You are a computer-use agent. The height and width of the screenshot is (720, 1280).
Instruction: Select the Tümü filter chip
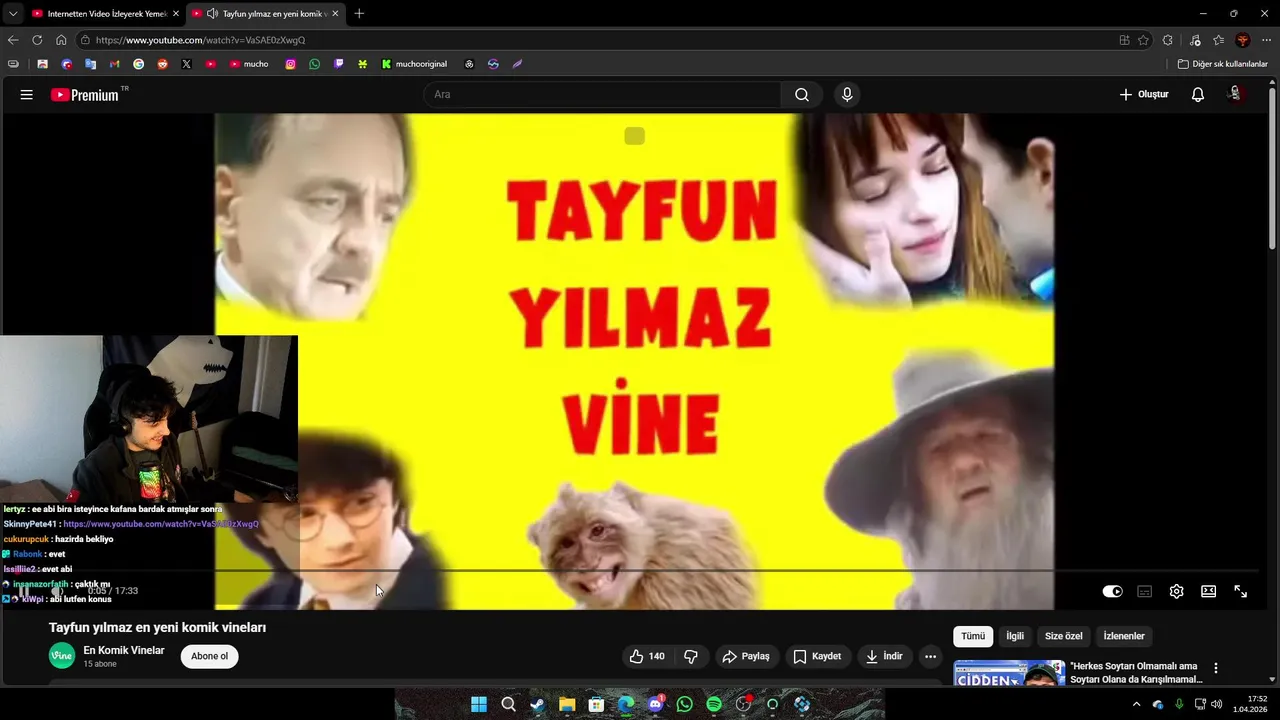(973, 636)
